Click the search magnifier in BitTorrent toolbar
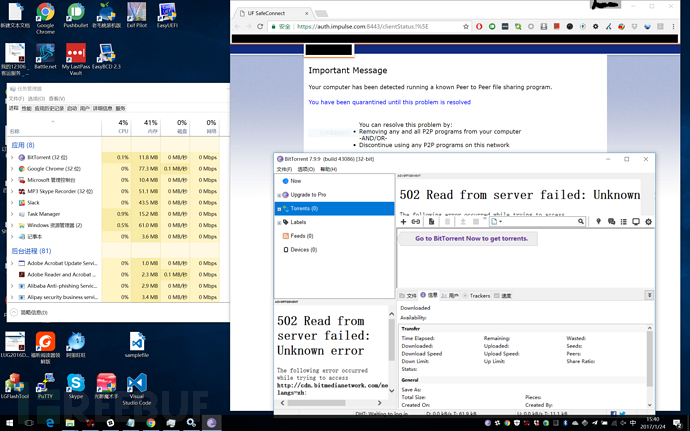The width and height of the screenshot is (690, 431). click(583, 221)
